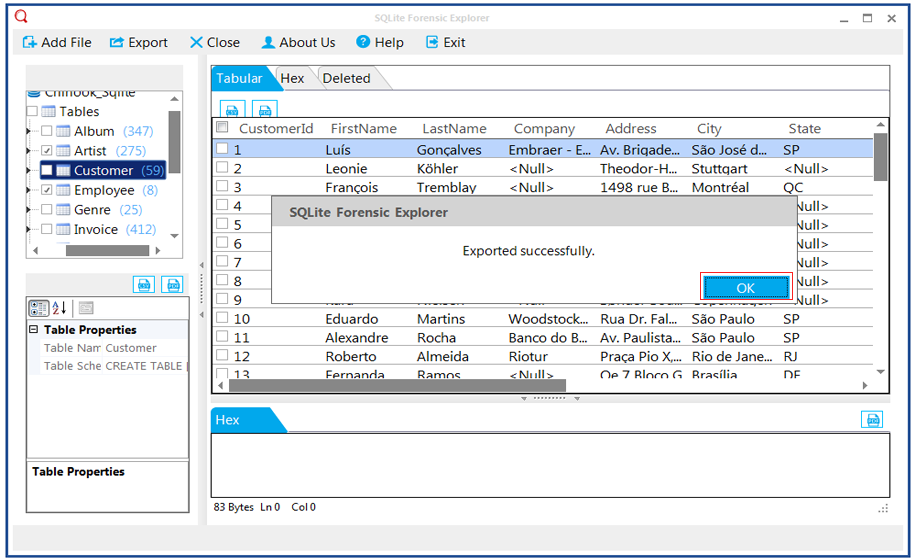Image resolution: width=916 pixels, height=560 pixels.
Task: Sort properties alphabetically with A-Z icon
Action: coord(59,308)
